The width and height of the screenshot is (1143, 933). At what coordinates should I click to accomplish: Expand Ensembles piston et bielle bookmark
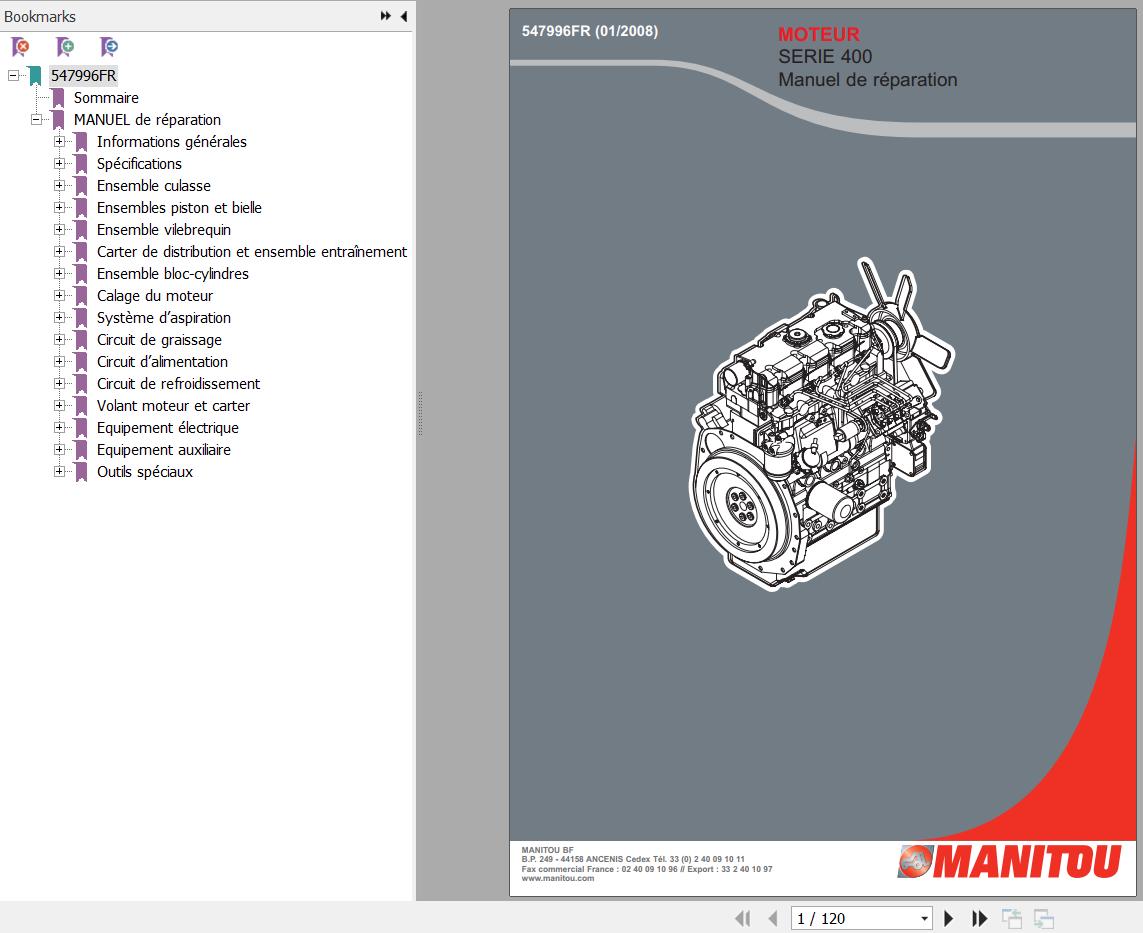[59, 208]
